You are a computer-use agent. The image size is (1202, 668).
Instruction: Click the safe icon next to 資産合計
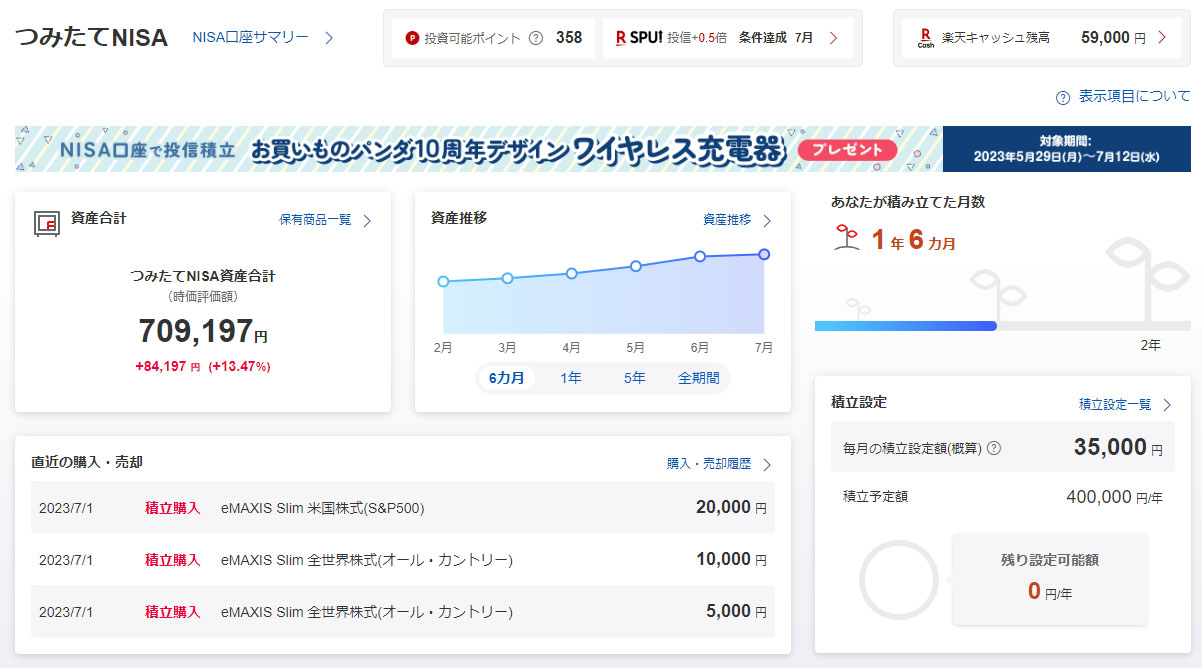coord(47,222)
